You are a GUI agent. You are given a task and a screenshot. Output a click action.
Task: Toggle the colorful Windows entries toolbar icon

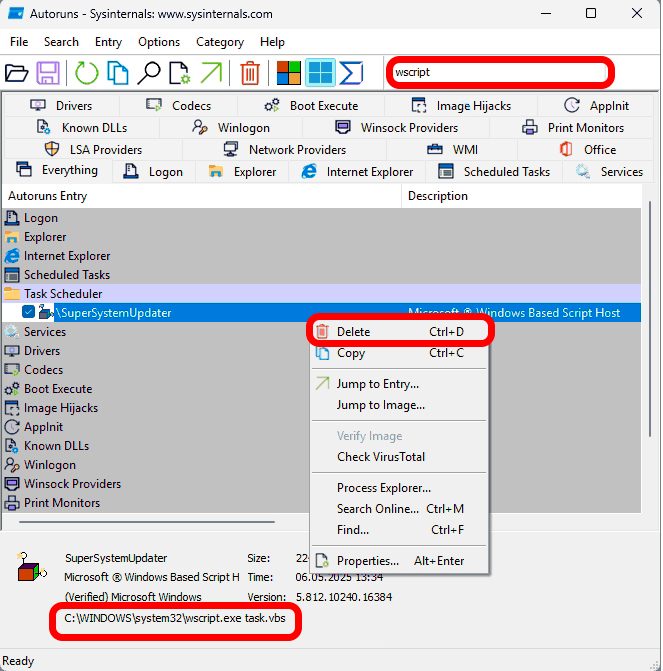coord(288,73)
